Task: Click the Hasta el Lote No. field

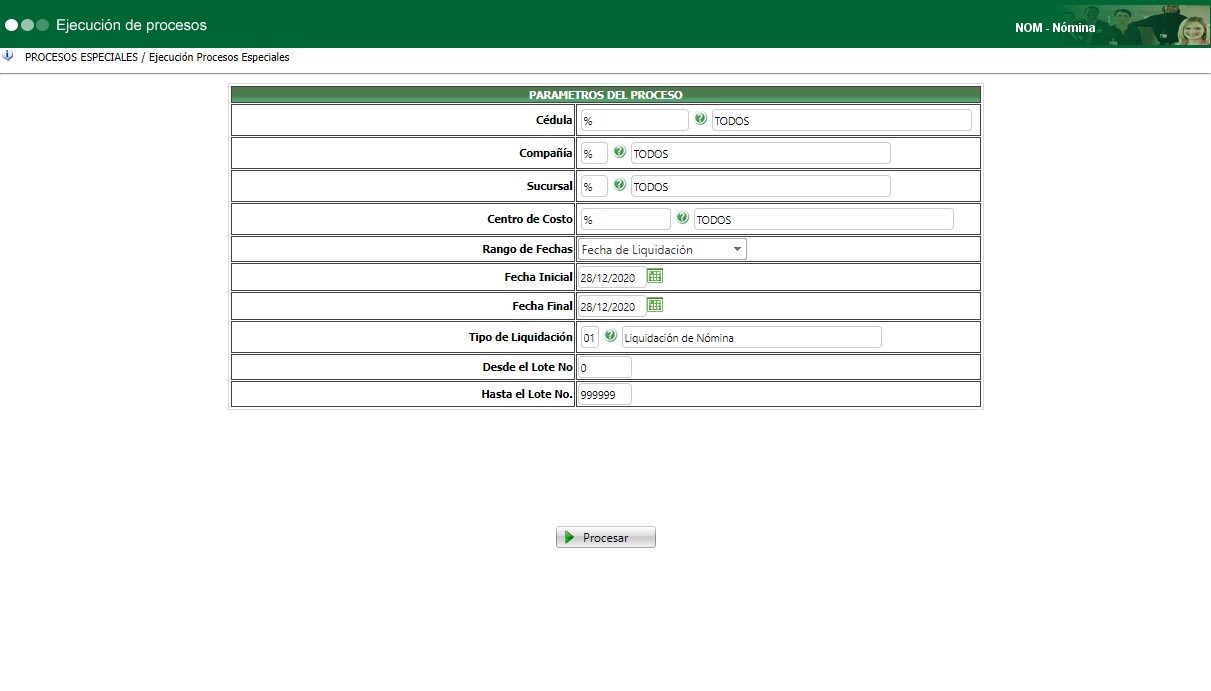Action: (x=604, y=394)
